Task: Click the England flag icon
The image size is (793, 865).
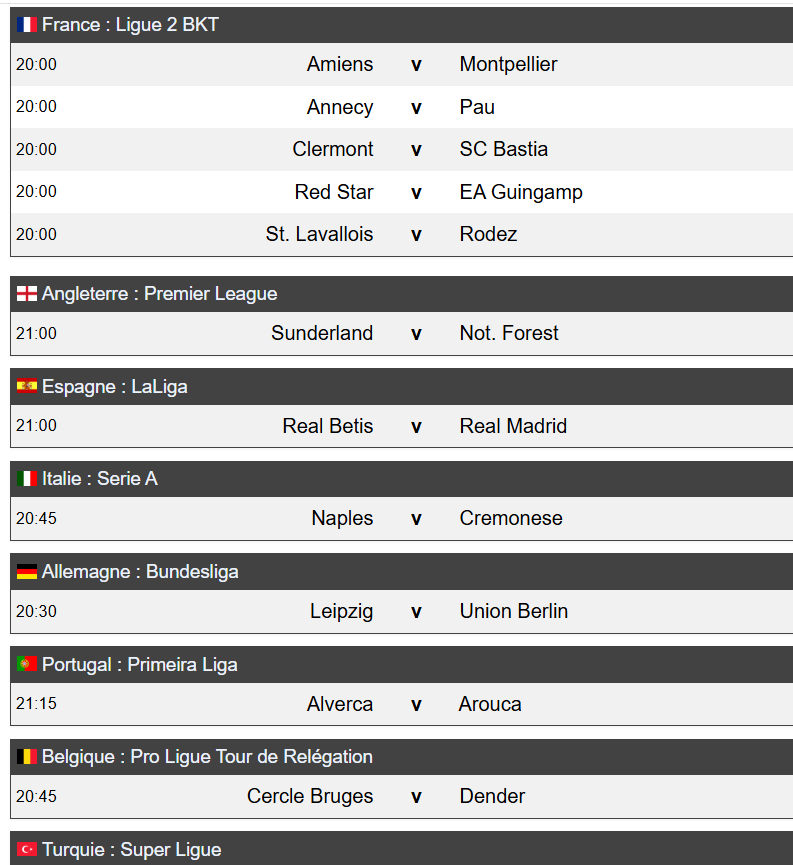Action: 27,294
